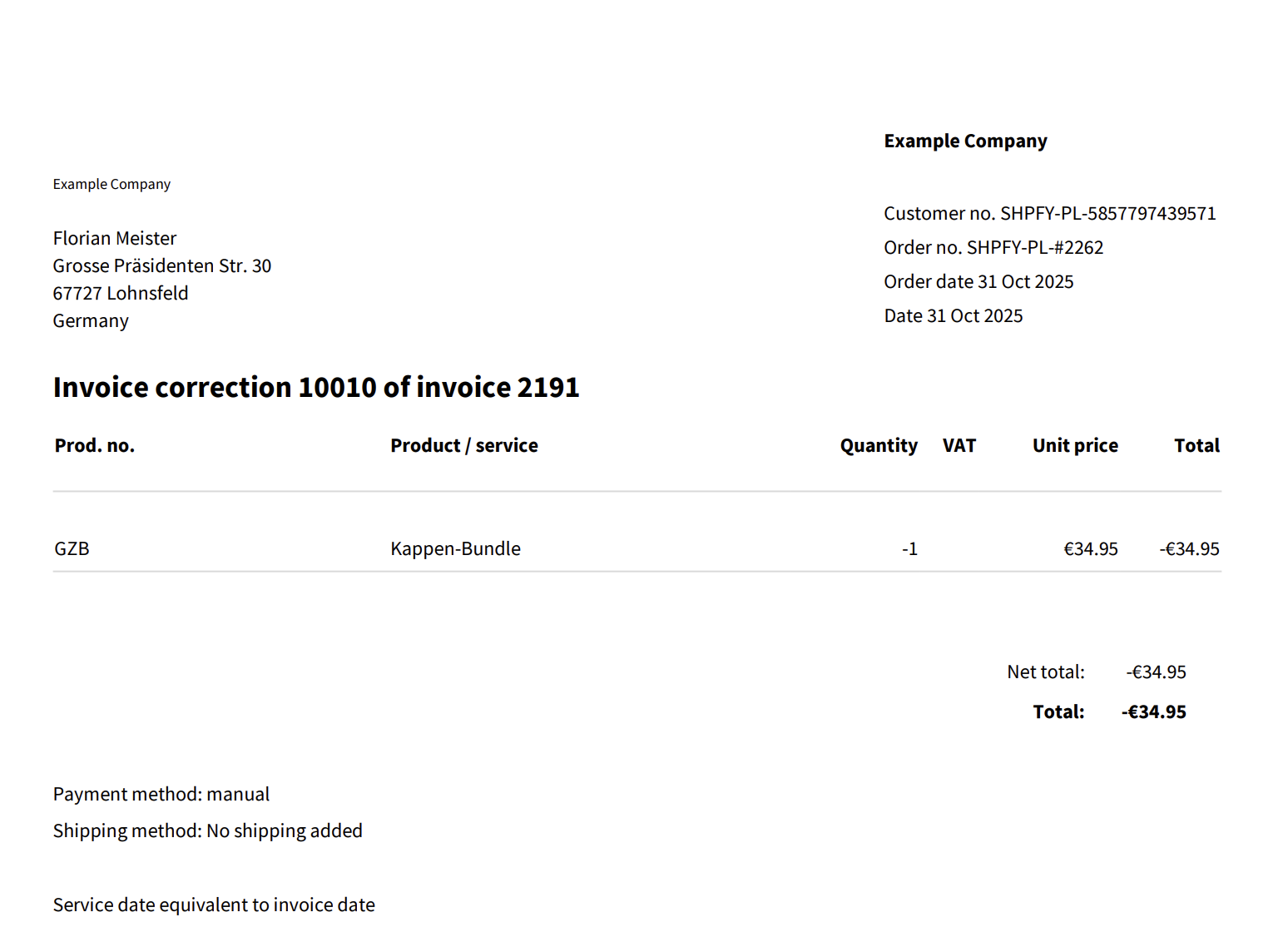1288x937 pixels.
Task: Click the bold Example Company header
Action: pos(965,141)
